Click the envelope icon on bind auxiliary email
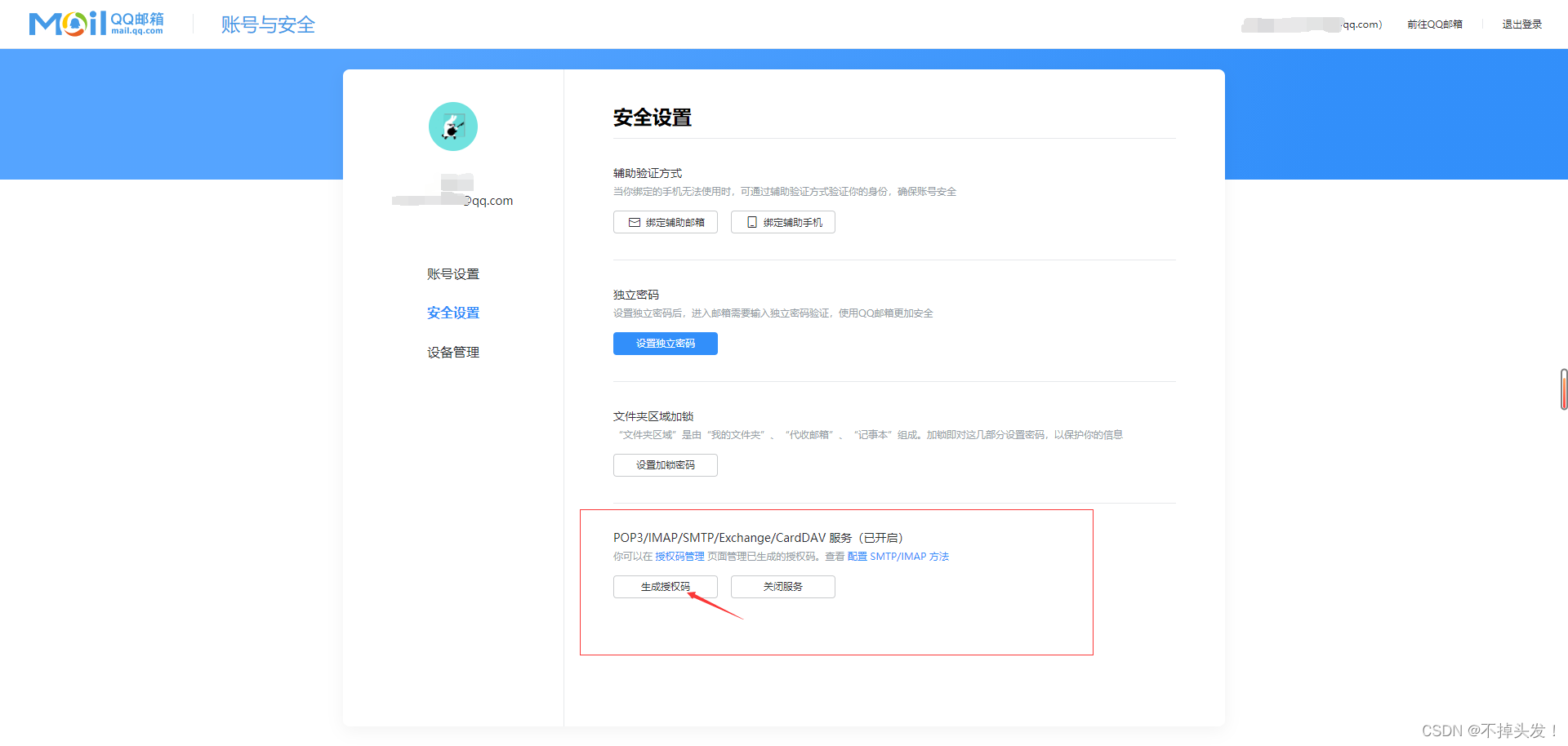Screen dimensions: 1568x746 coord(634,221)
